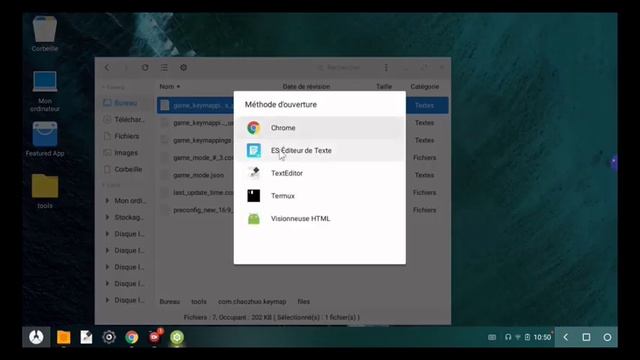Open the tools folder on the desktop
Viewport: 640px width, 360px height.
(x=45, y=191)
